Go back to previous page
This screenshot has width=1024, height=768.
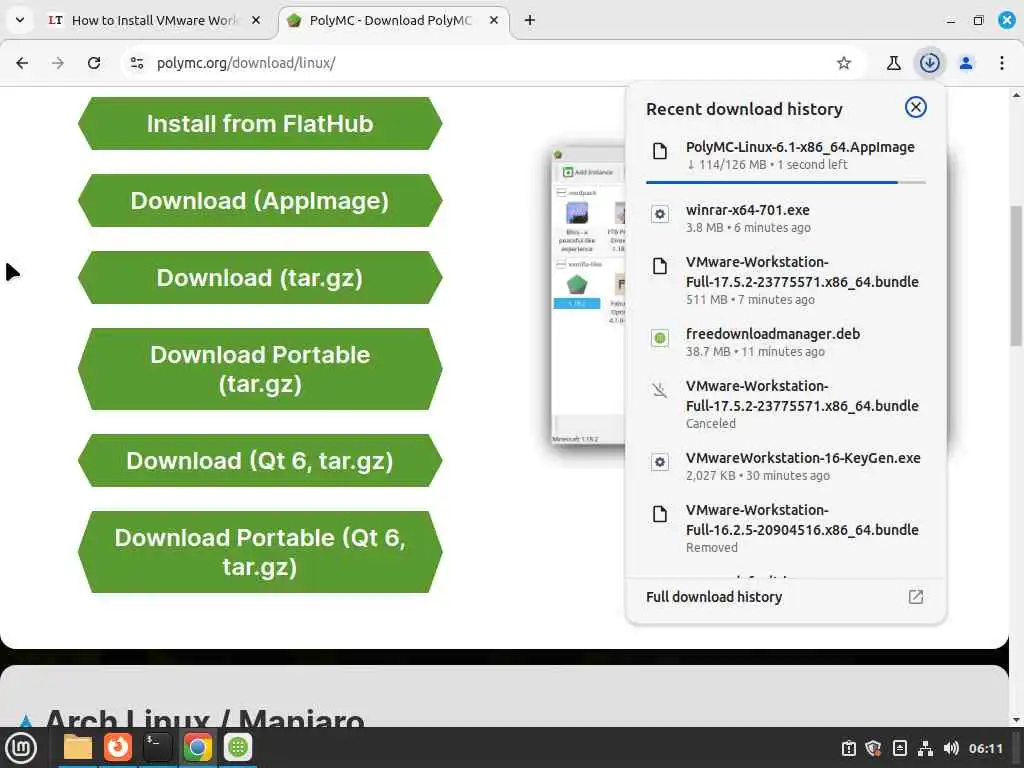[x=22, y=63]
